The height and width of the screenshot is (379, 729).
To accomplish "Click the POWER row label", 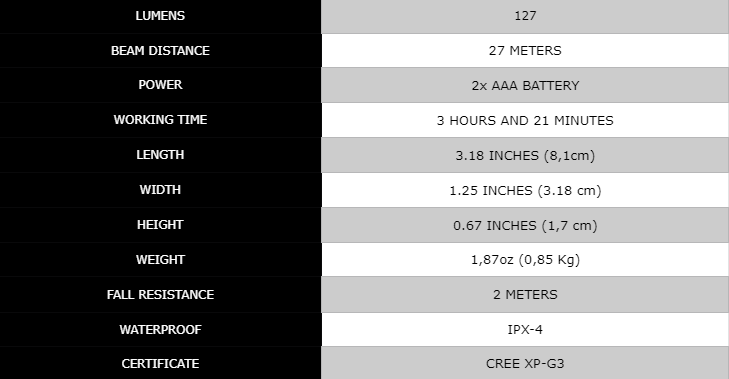I will [160, 85].
